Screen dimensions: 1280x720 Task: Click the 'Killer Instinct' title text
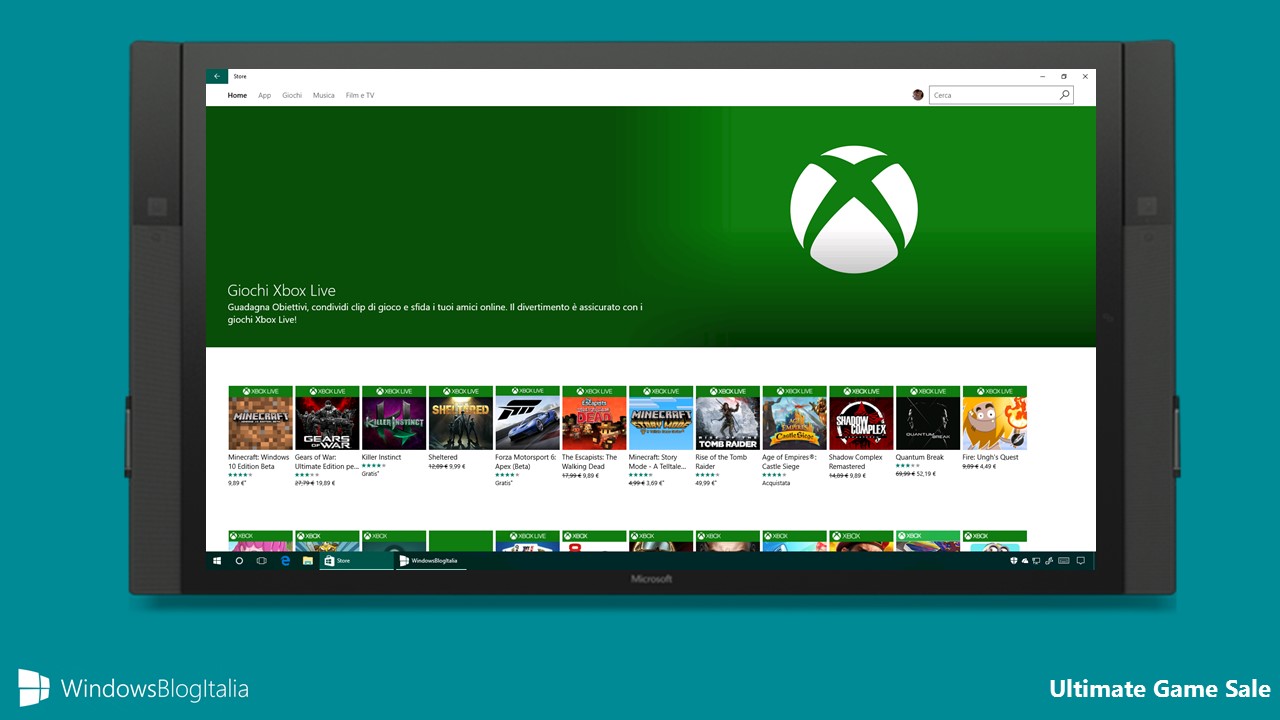click(x=381, y=457)
